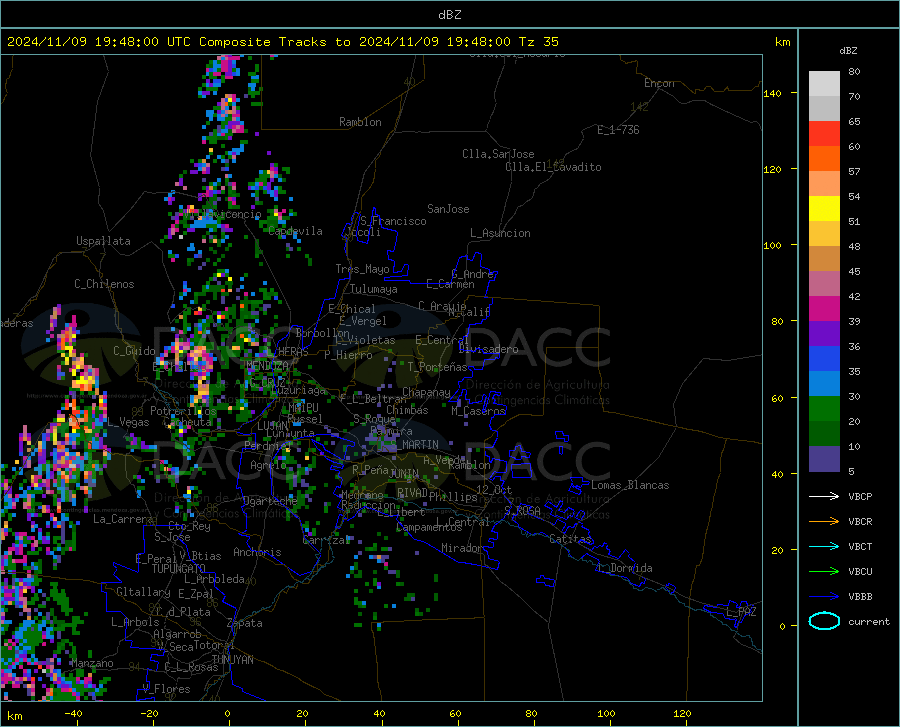Screen dimensions: 900x727
Task: Click the Clla.SanJose map label
Action: pos(498,154)
